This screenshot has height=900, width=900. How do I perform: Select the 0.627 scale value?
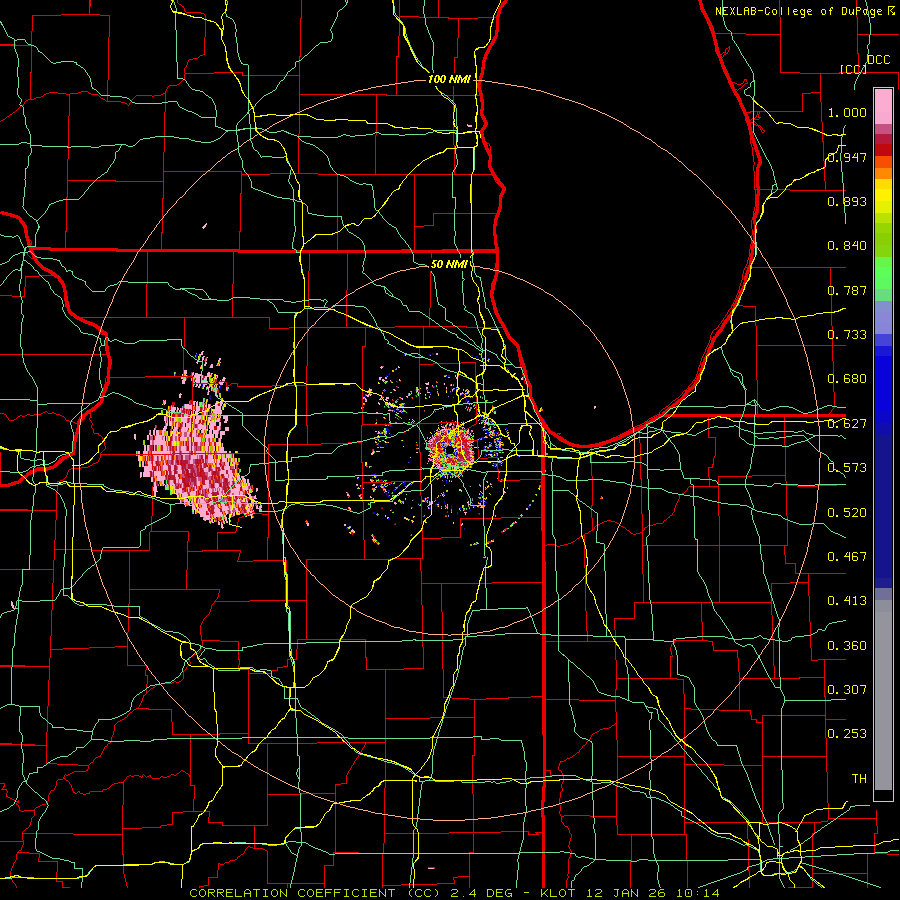tap(847, 424)
